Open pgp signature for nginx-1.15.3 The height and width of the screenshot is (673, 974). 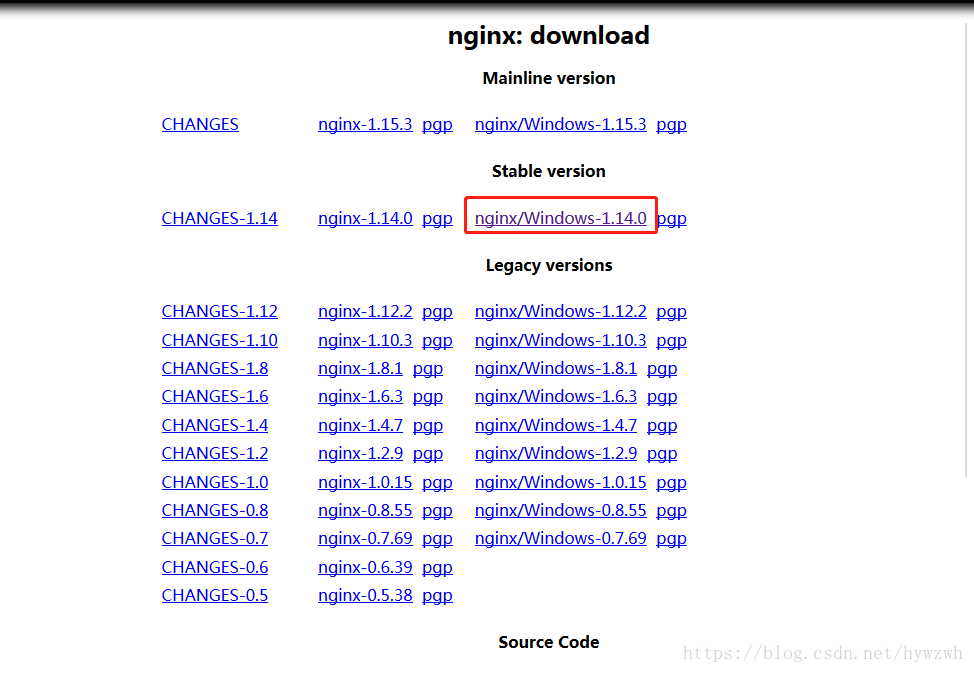point(437,125)
